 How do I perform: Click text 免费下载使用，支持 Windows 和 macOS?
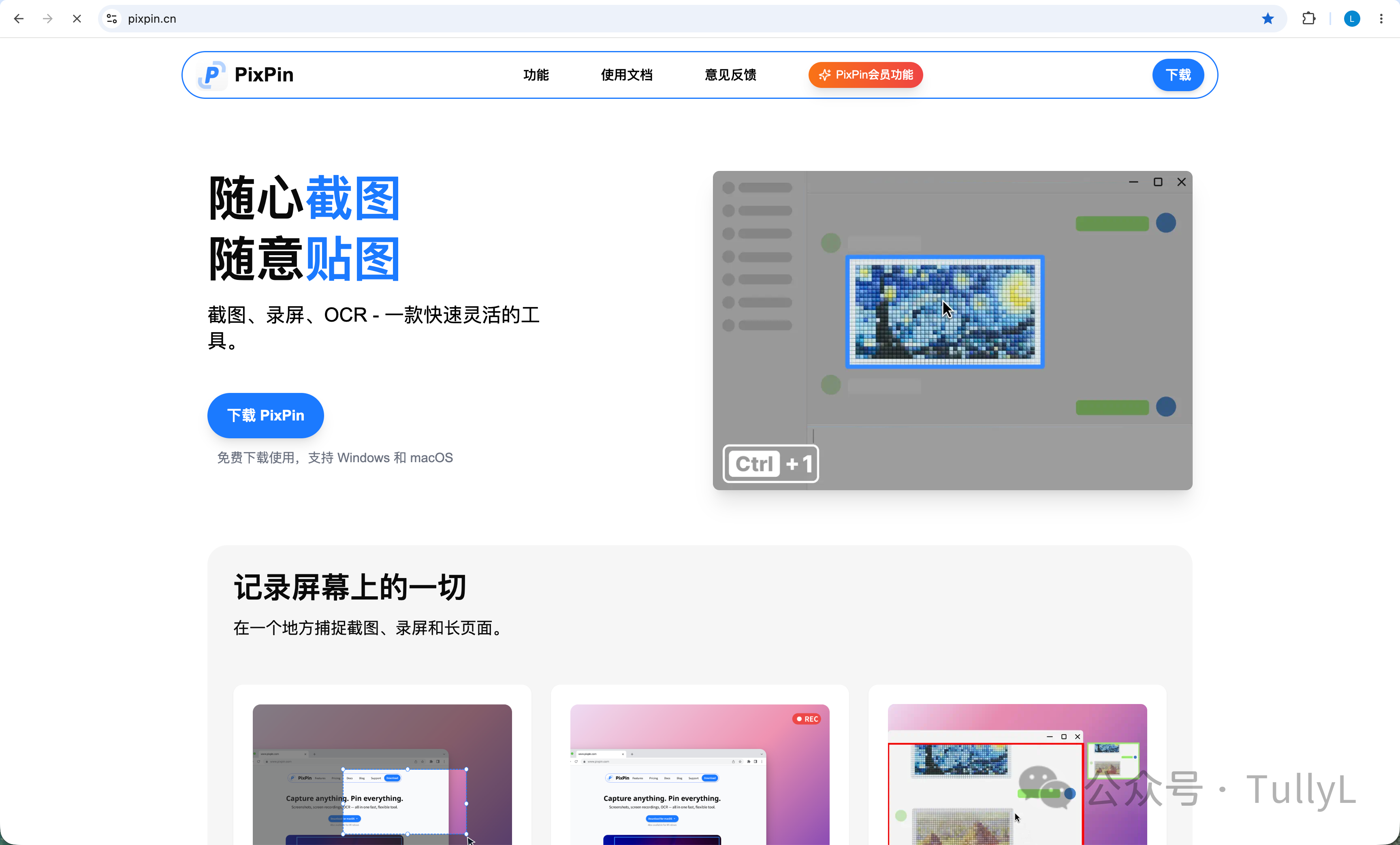pos(335,457)
